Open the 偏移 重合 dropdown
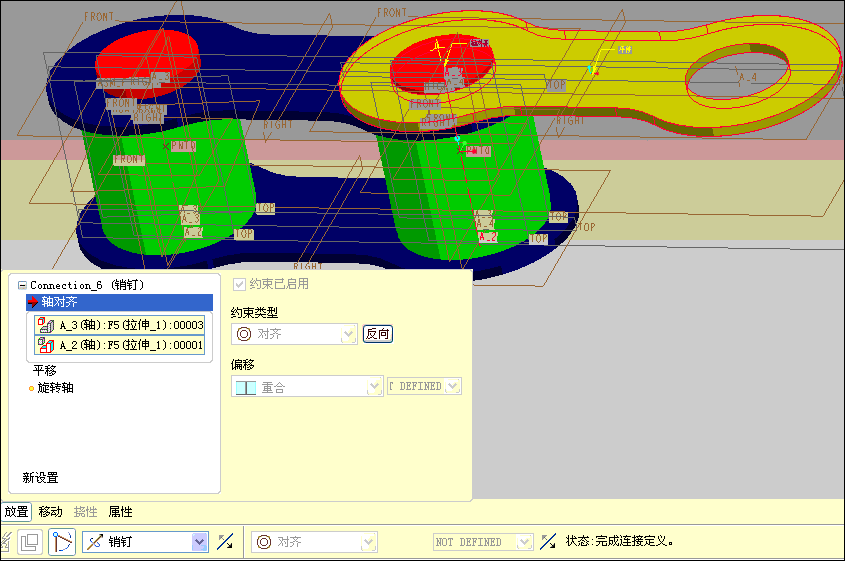The image size is (845, 561). (307, 386)
